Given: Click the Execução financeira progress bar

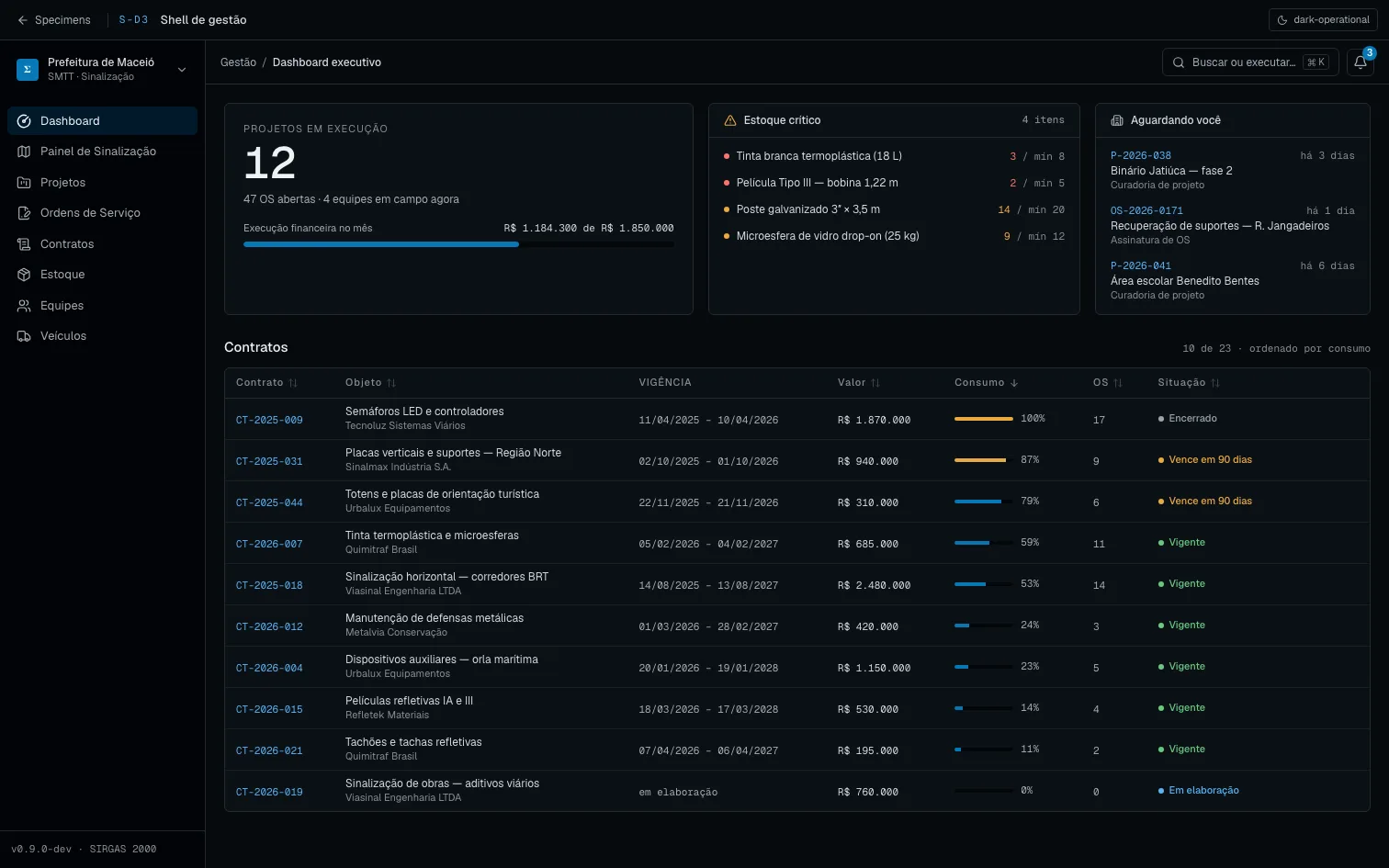Looking at the screenshot, I should point(458,244).
